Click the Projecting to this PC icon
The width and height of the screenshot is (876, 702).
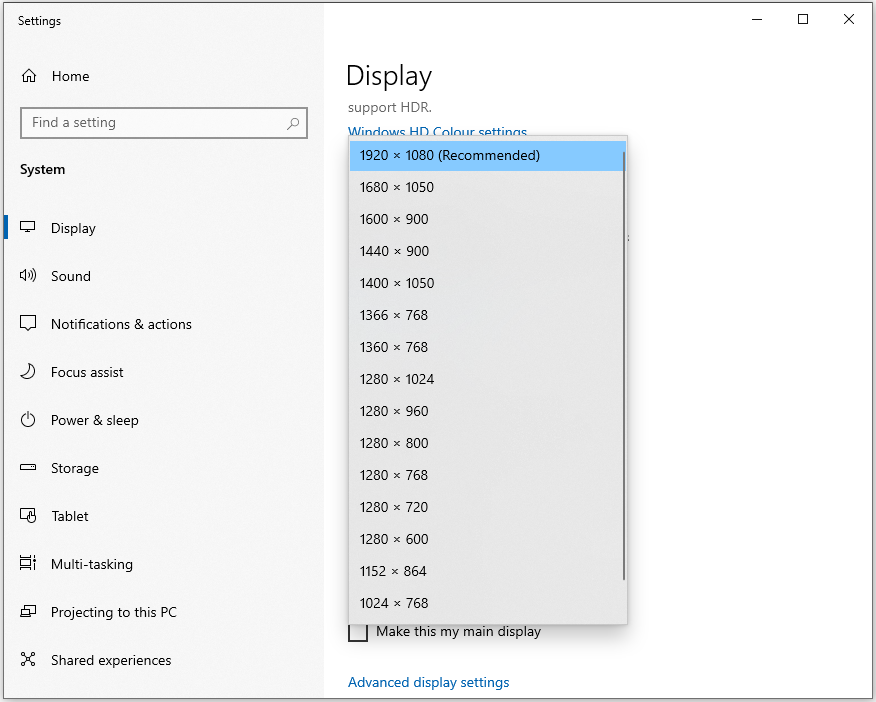28,612
